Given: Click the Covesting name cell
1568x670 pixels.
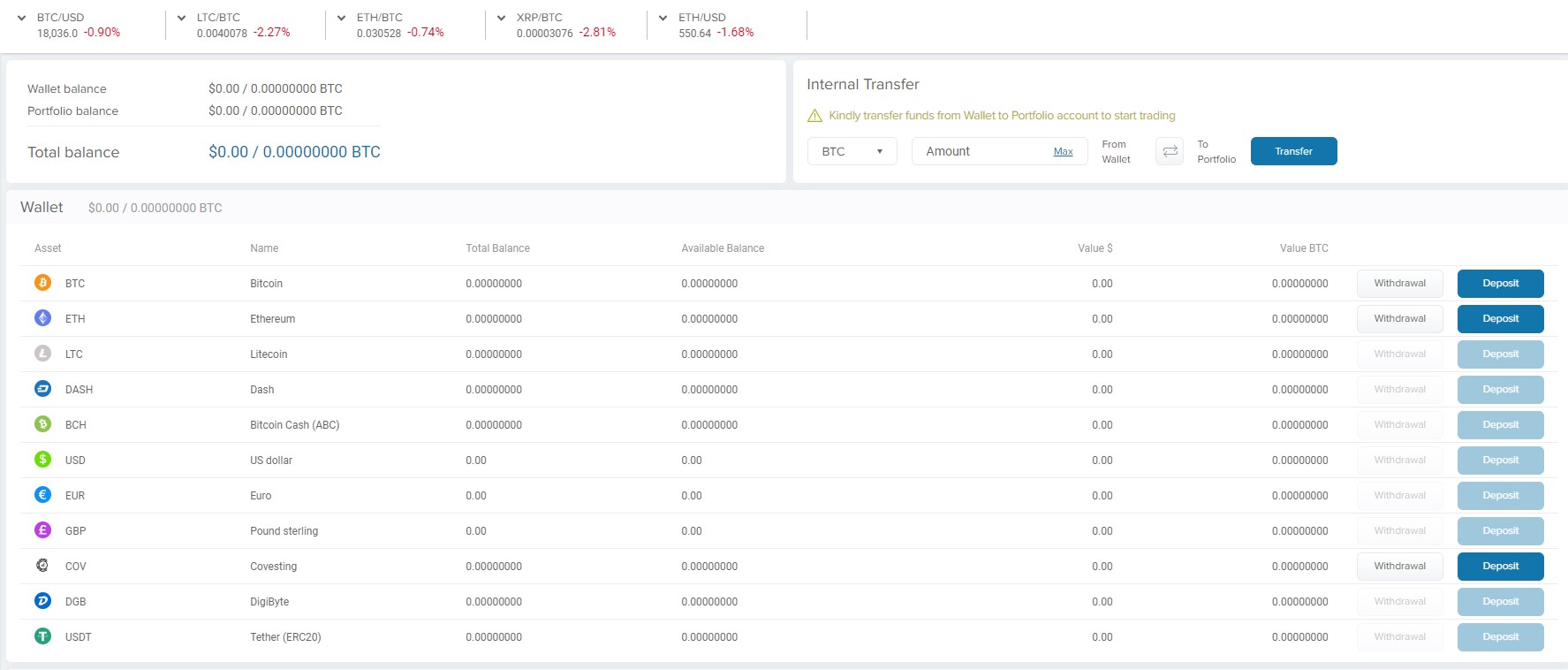Looking at the screenshot, I should (273, 567).
